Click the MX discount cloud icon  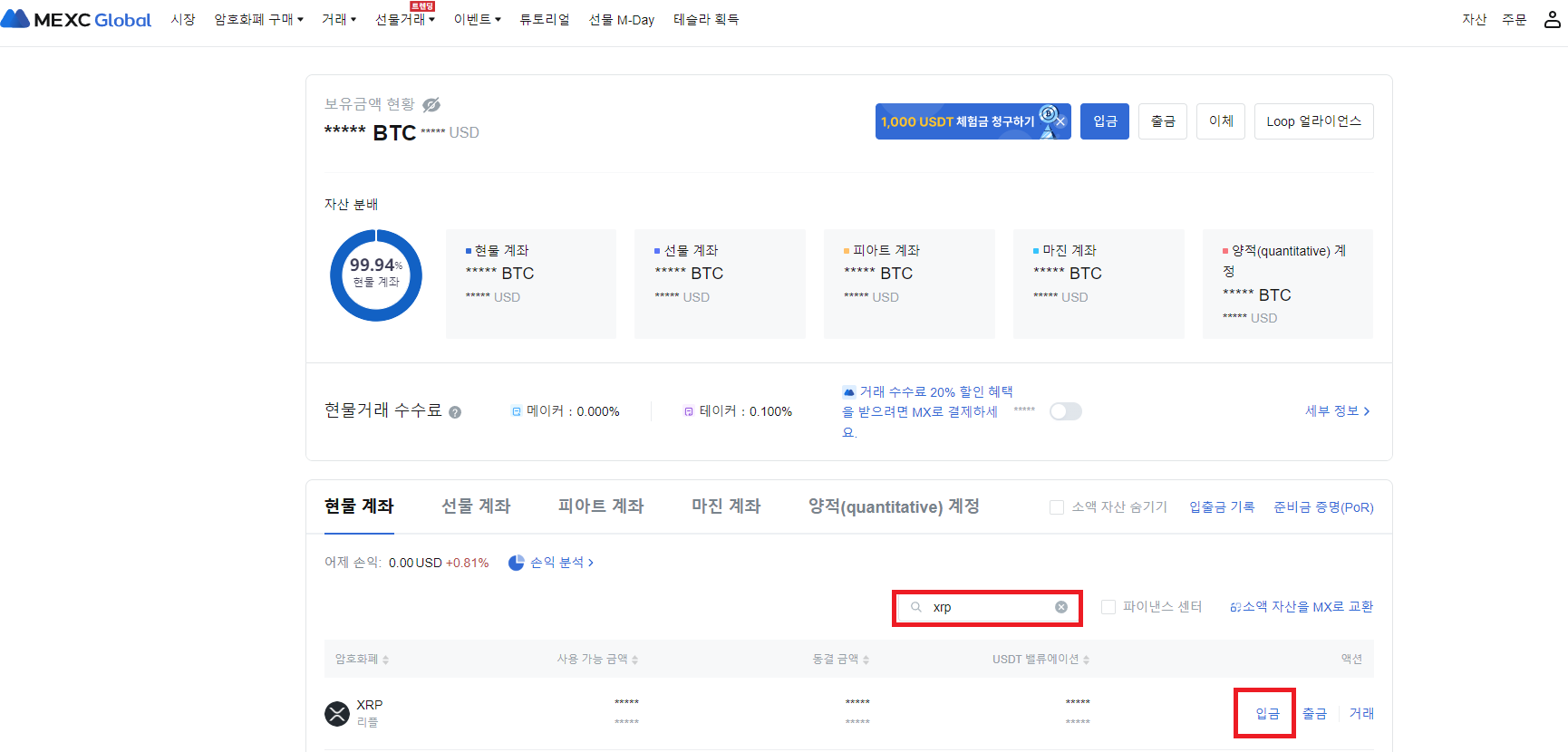tap(848, 392)
